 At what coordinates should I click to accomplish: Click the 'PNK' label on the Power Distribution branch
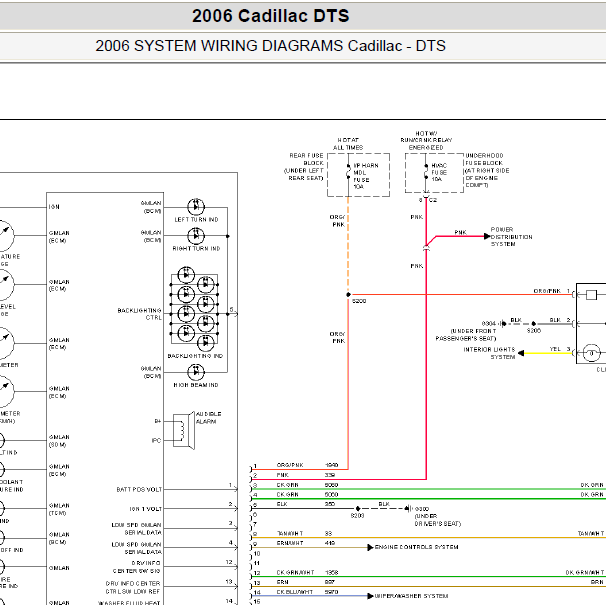(460, 232)
